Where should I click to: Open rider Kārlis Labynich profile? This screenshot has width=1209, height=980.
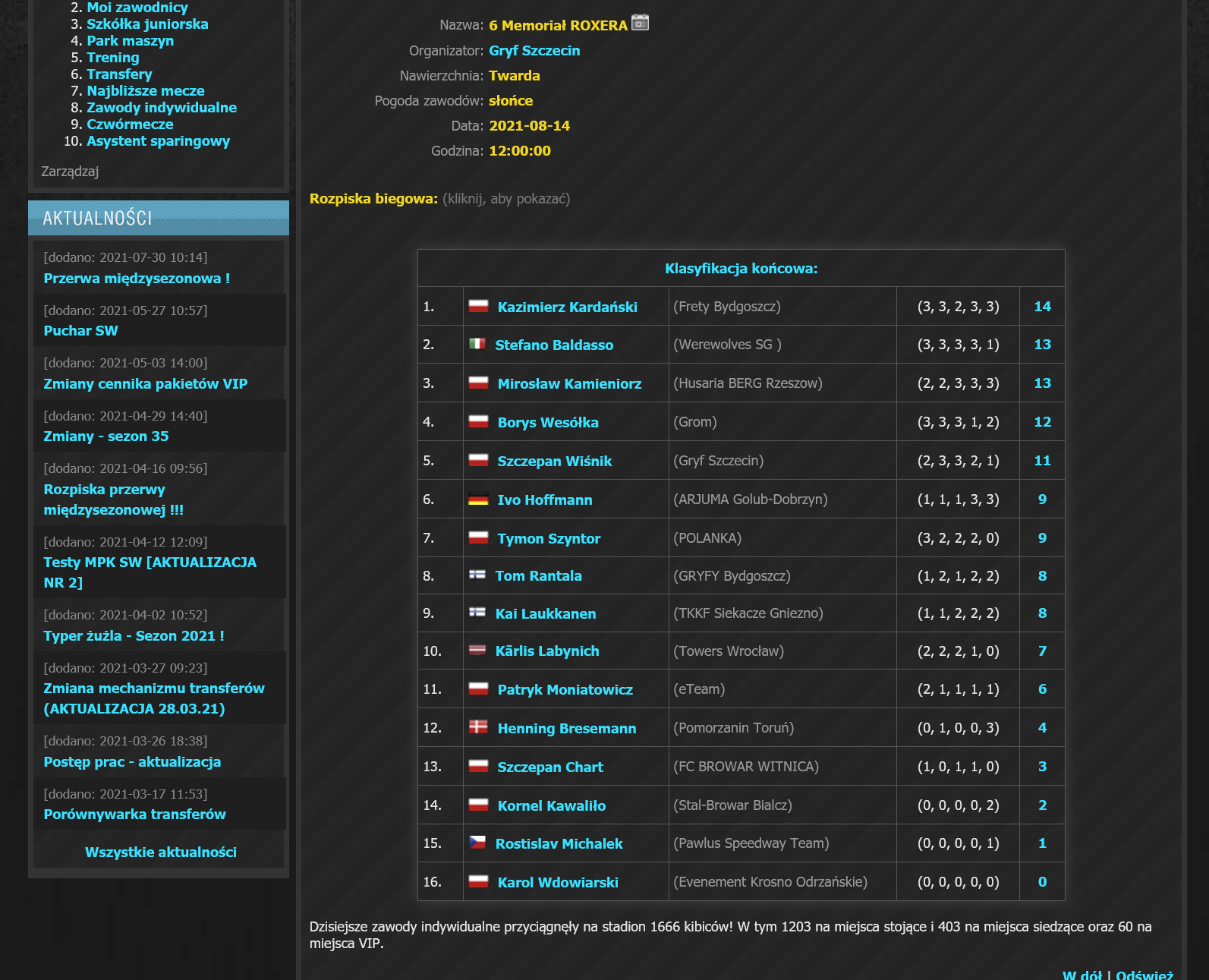click(547, 651)
